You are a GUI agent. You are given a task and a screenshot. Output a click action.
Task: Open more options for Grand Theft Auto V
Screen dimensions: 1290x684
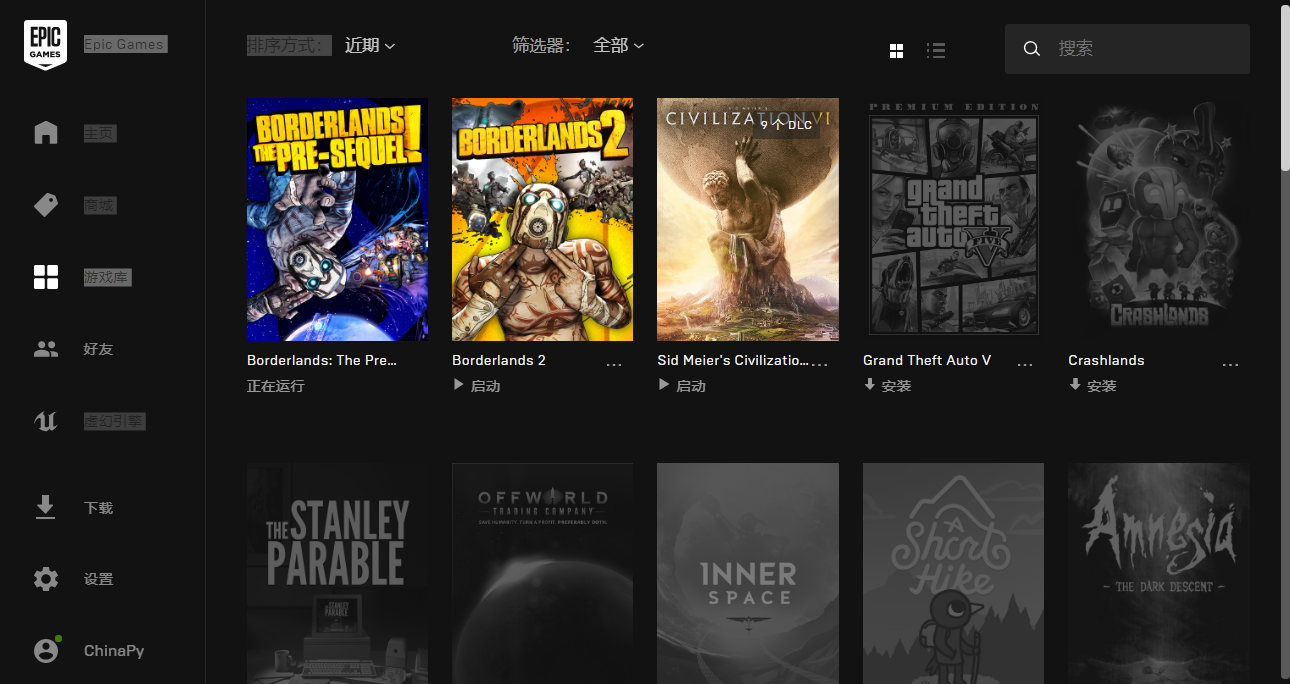click(x=1025, y=365)
